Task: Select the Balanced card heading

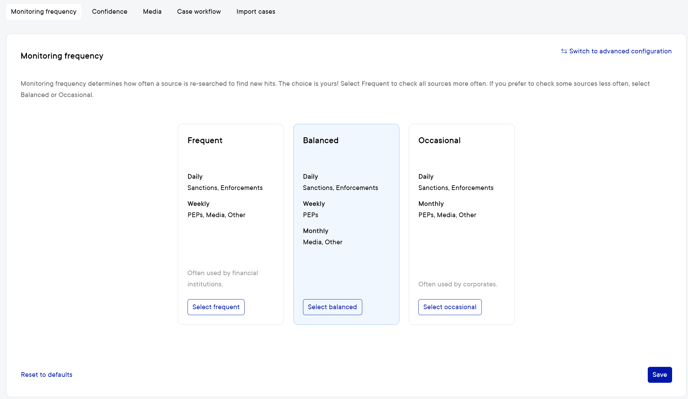Action: click(320, 140)
